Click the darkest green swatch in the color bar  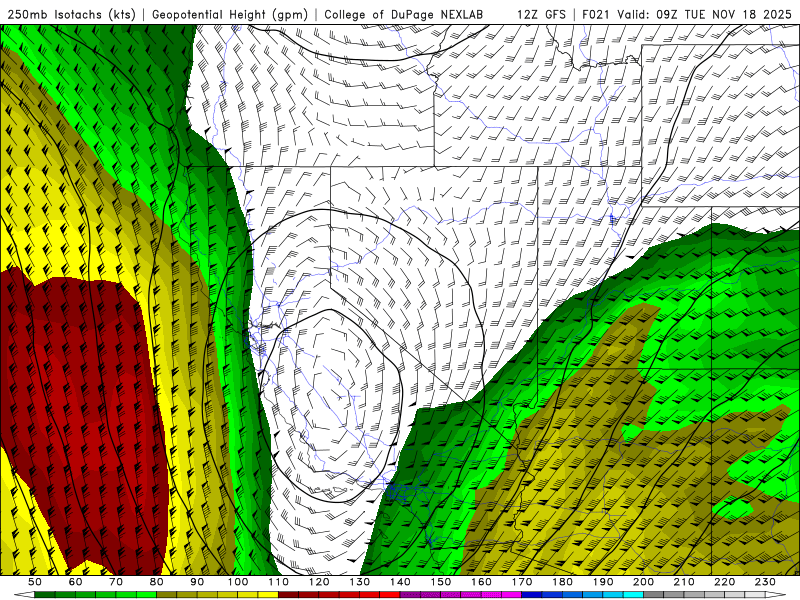pos(45,595)
